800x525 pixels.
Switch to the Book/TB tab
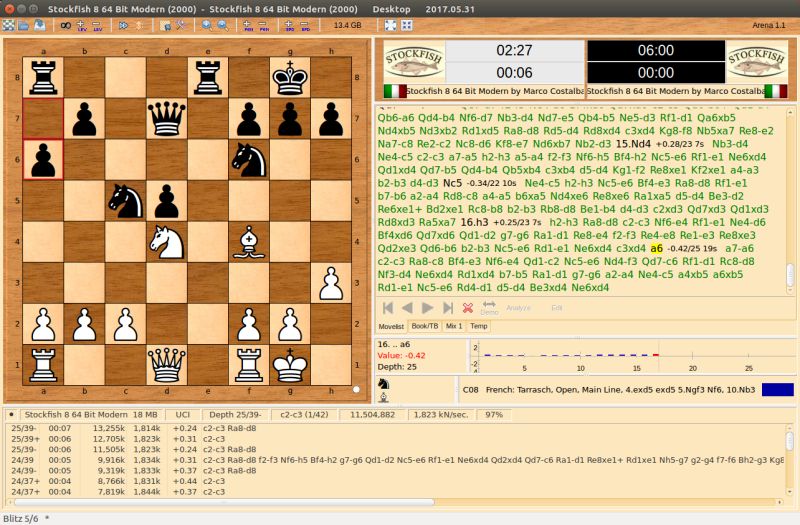pyautogui.click(x=424, y=326)
